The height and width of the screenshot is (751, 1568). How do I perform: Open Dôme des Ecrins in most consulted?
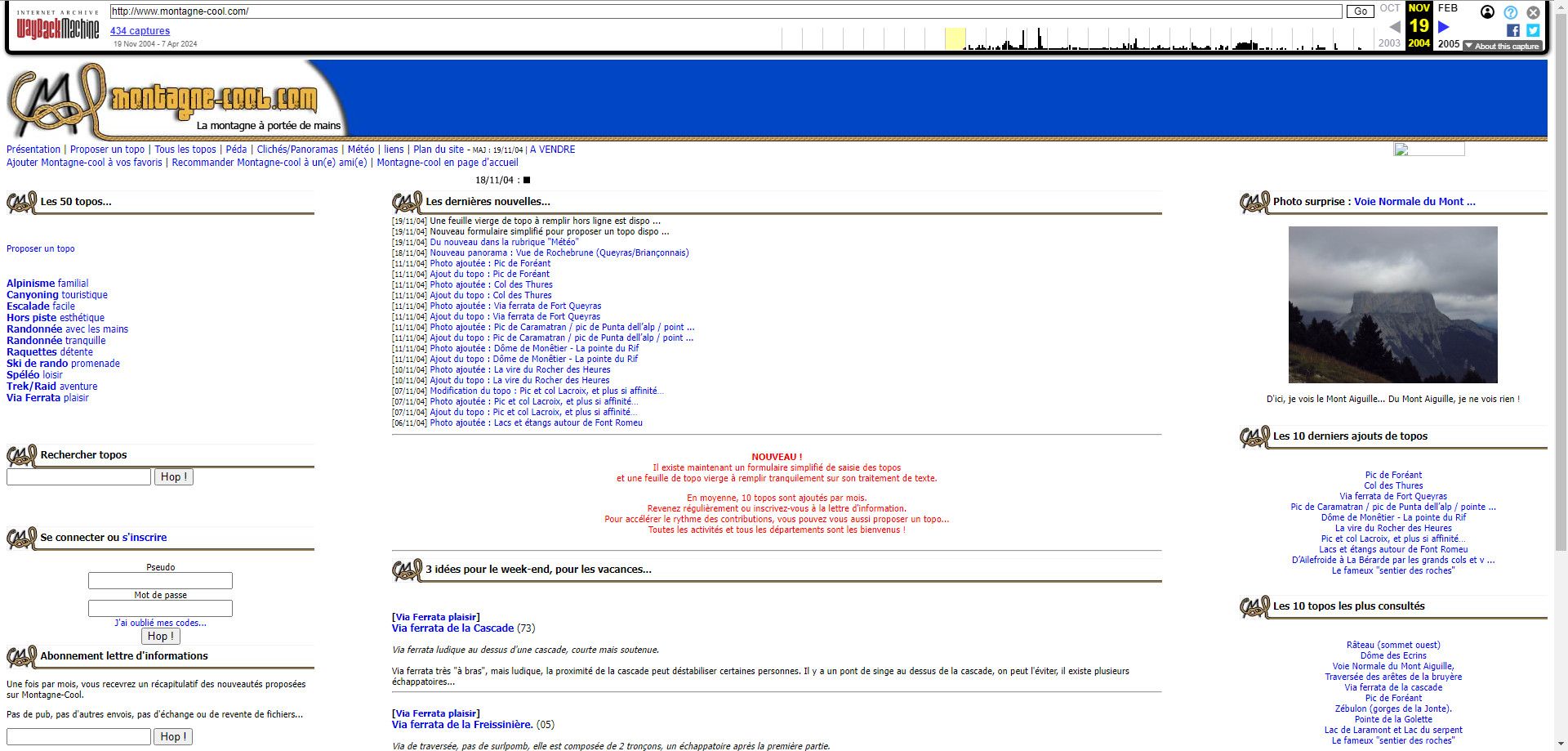pyautogui.click(x=1393, y=655)
